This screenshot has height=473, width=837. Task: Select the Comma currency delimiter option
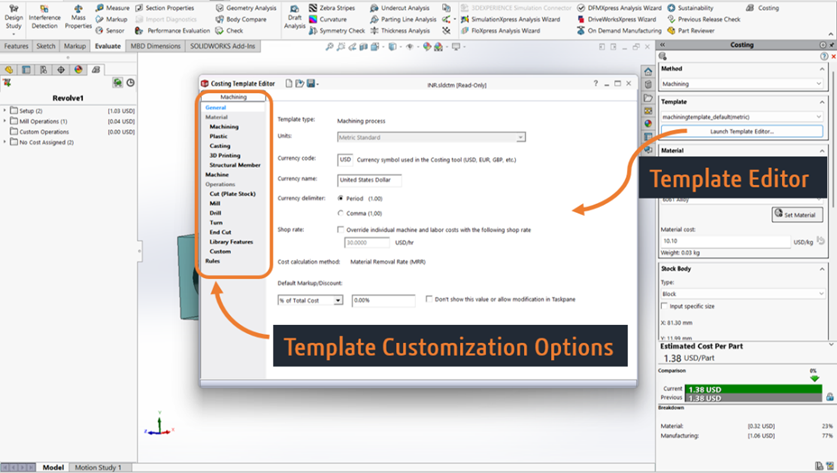click(x=341, y=213)
